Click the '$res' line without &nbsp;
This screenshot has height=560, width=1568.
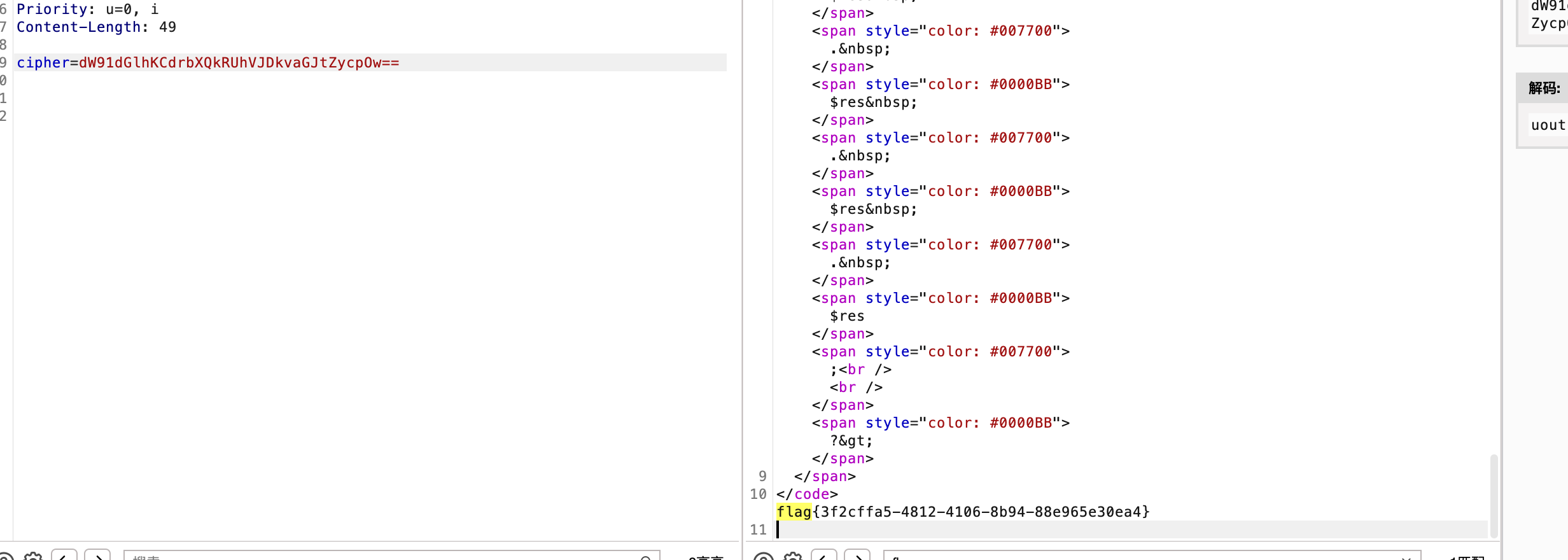pyautogui.click(x=847, y=316)
